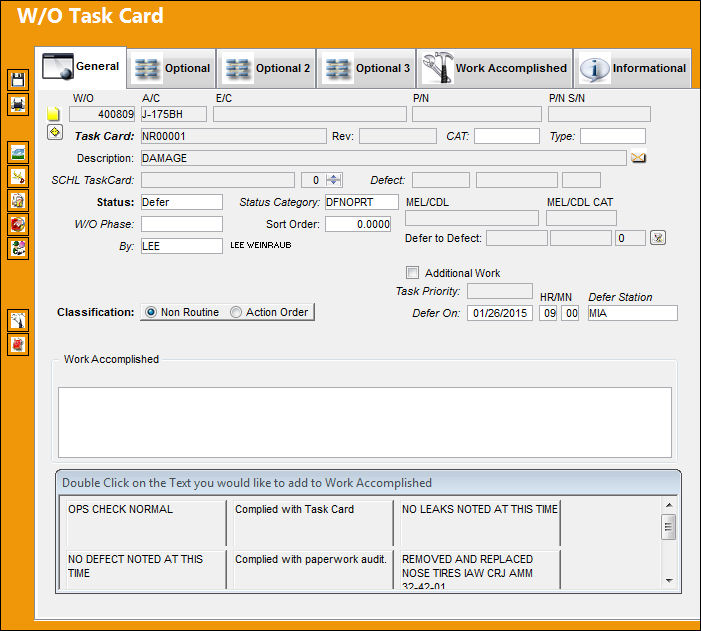Click the Defer Station field MIA

[633, 313]
